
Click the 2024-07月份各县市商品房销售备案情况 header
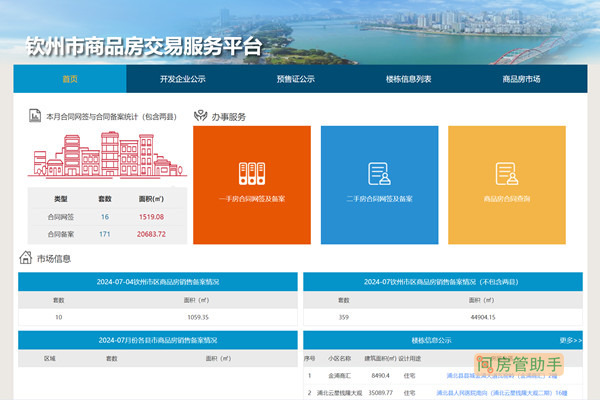coord(157,340)
